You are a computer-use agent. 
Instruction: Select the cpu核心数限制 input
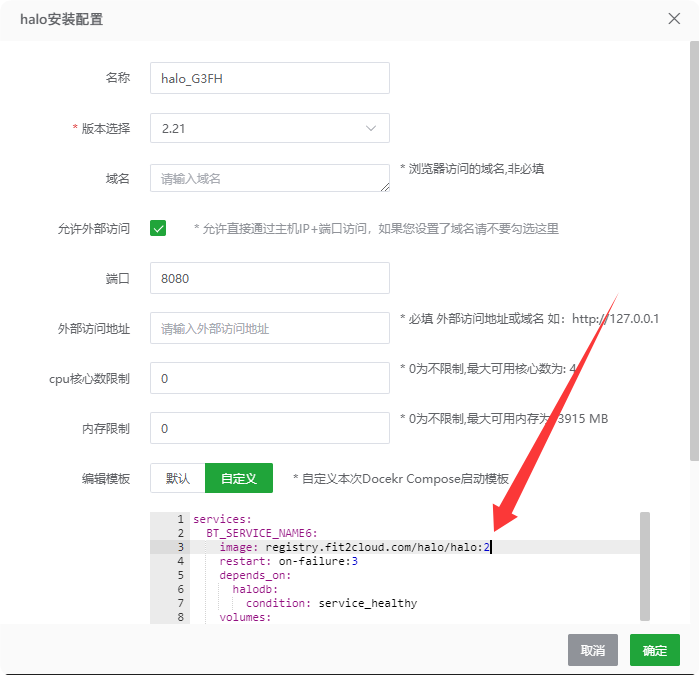(269, 378)
